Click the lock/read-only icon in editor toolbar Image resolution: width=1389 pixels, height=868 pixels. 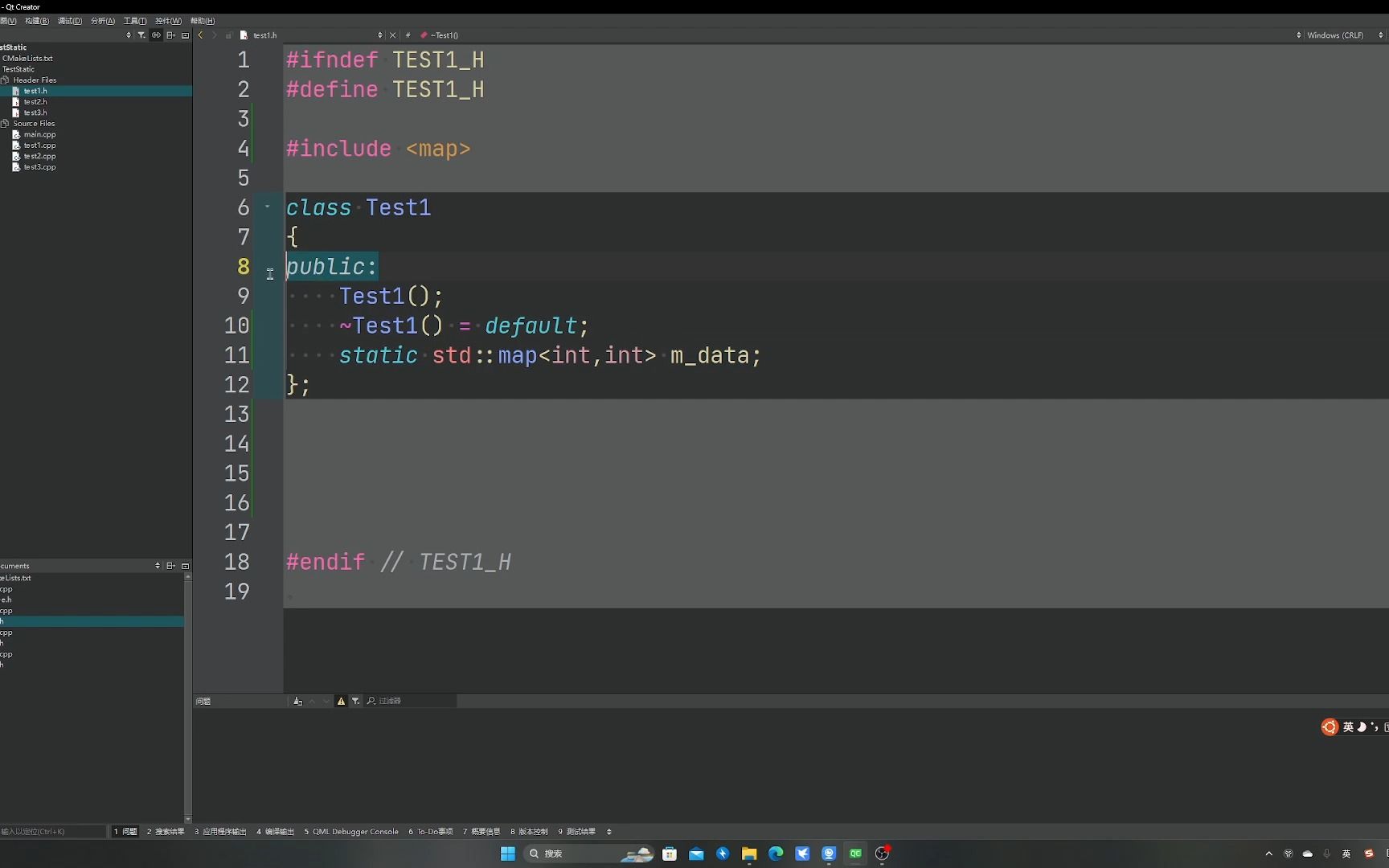[x=229, y=35]
